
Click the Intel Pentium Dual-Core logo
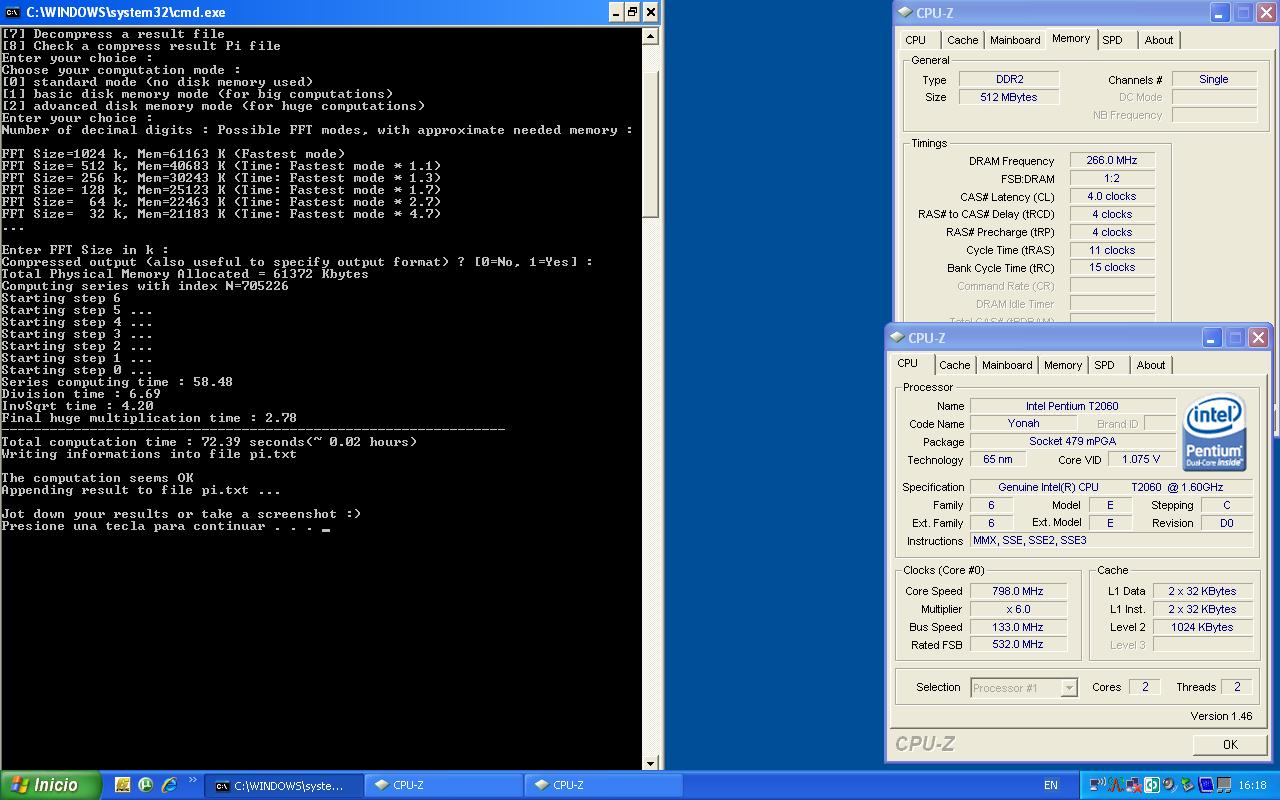[x=1214, y=432]
